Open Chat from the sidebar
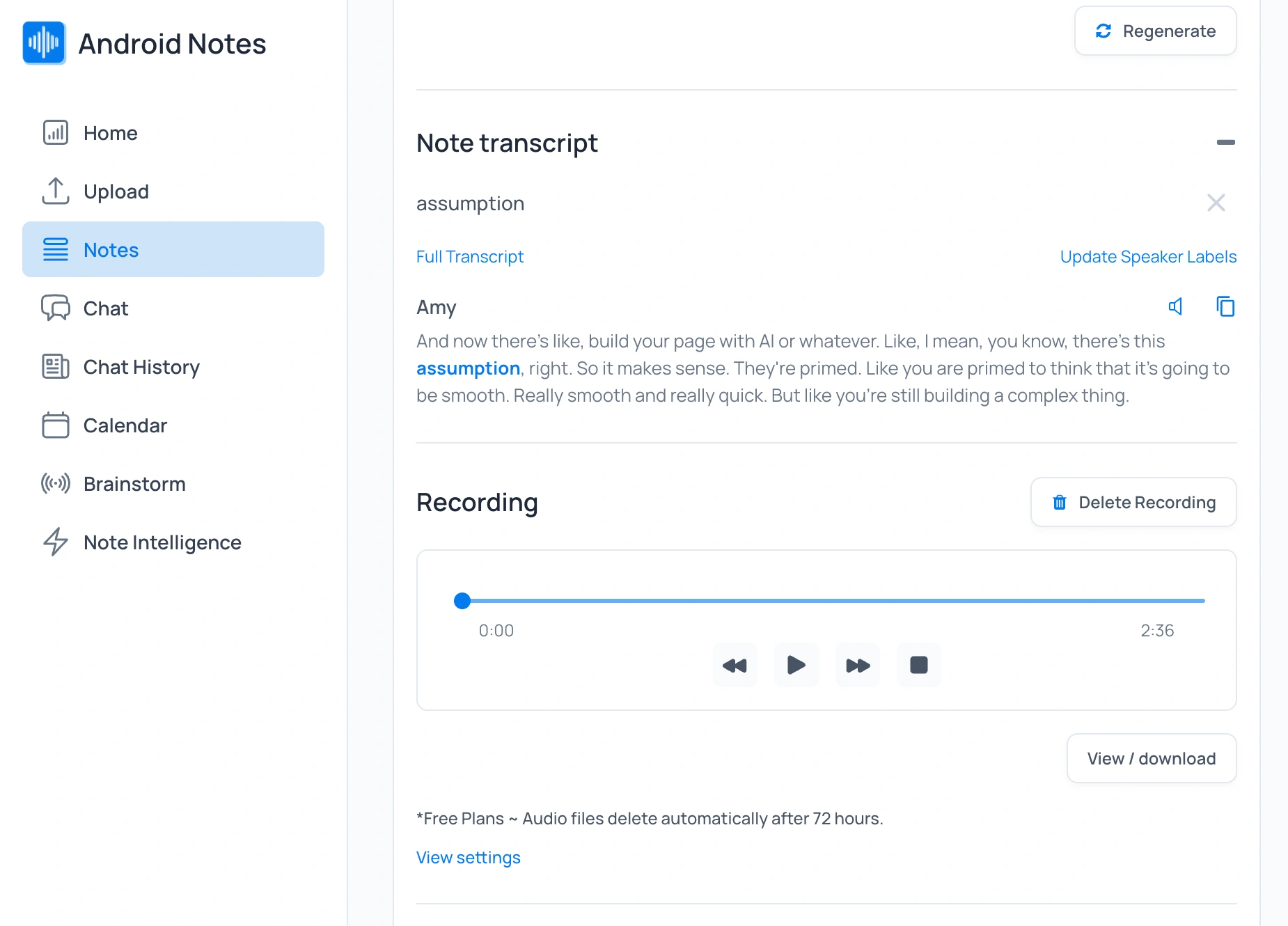The width and height of the screenshot is (1288, 926). (x=173, y=308)
